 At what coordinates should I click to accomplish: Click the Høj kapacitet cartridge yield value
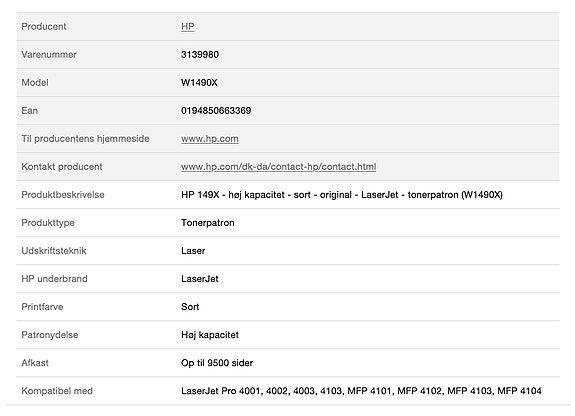pos(210,335)
